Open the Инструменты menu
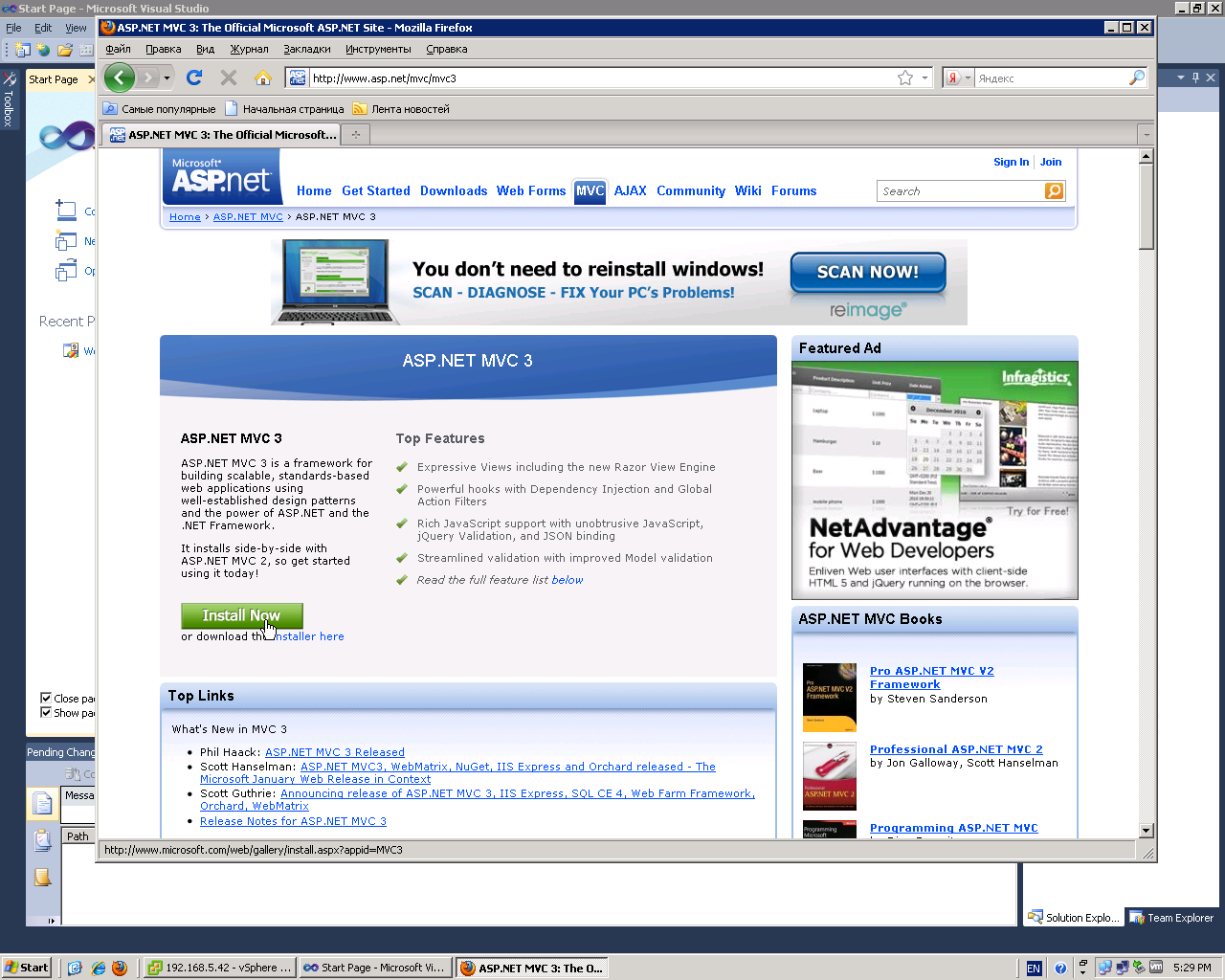The image size is (1225, 980). pos(378,49)
